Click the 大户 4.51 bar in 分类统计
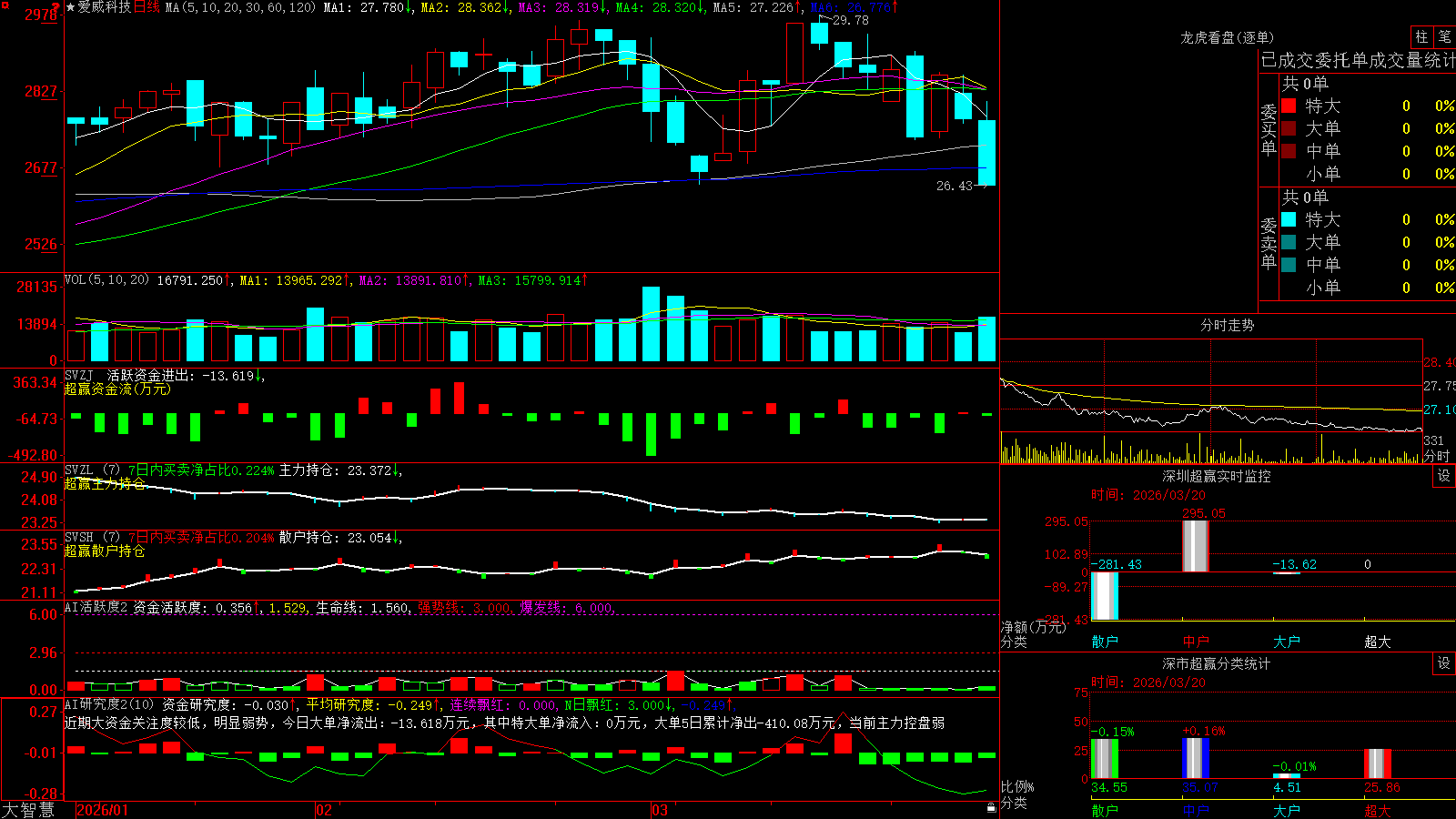This screenshot has height=819, width=1456. [1286, 776]
